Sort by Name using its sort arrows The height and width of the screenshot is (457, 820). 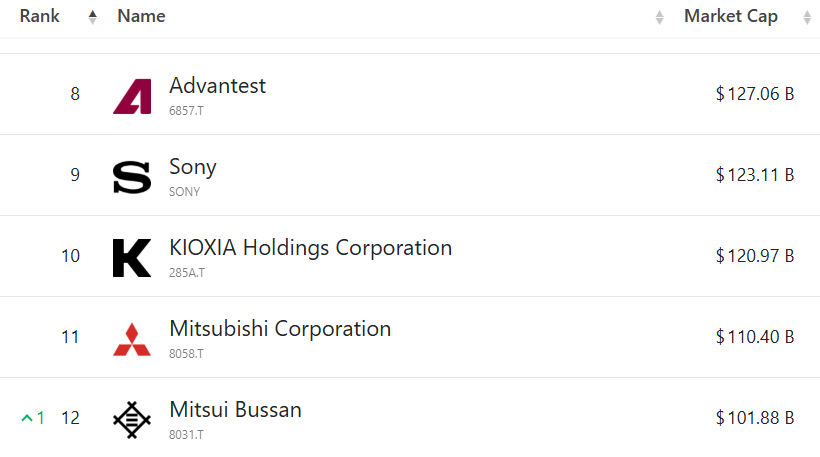point(659,17)
